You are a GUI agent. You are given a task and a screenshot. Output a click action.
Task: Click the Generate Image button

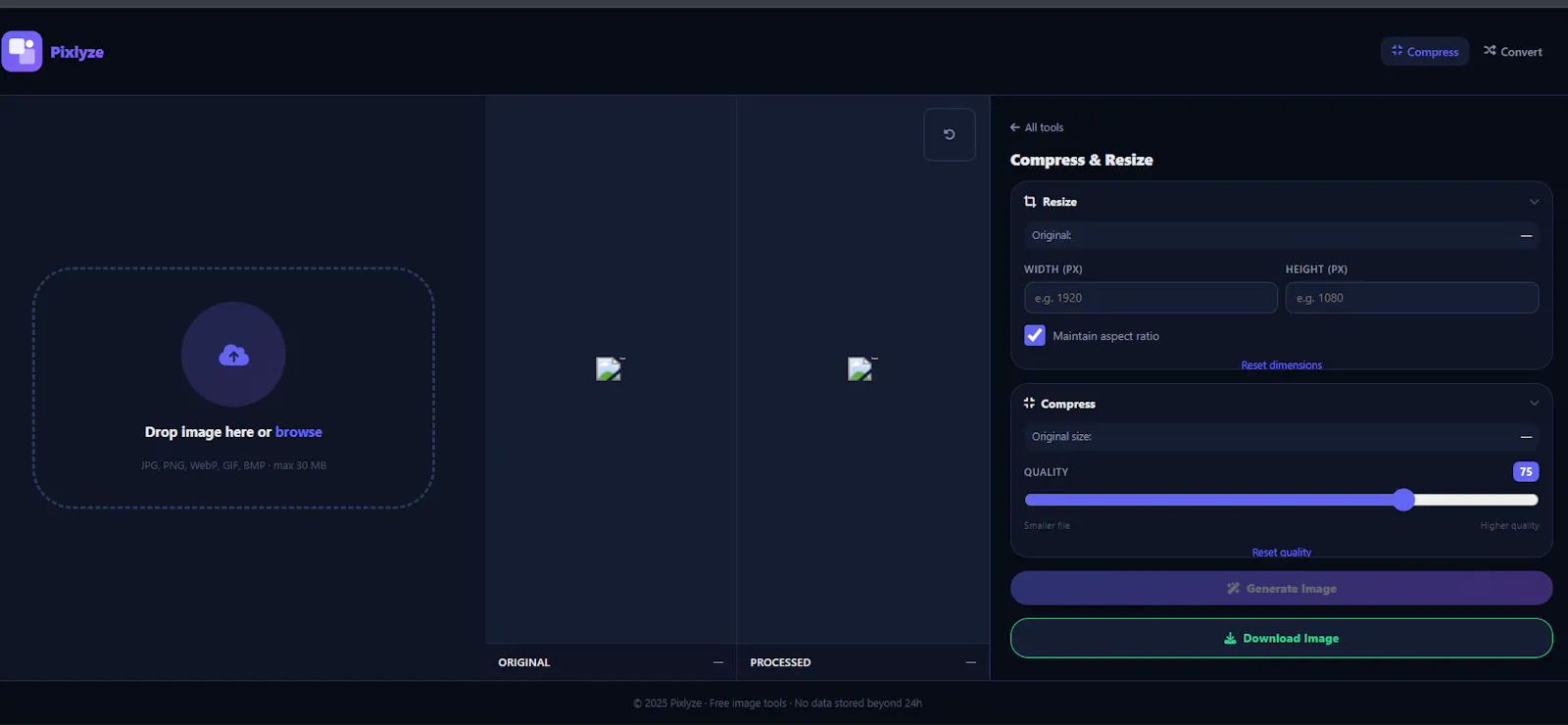pos(1282,588)
